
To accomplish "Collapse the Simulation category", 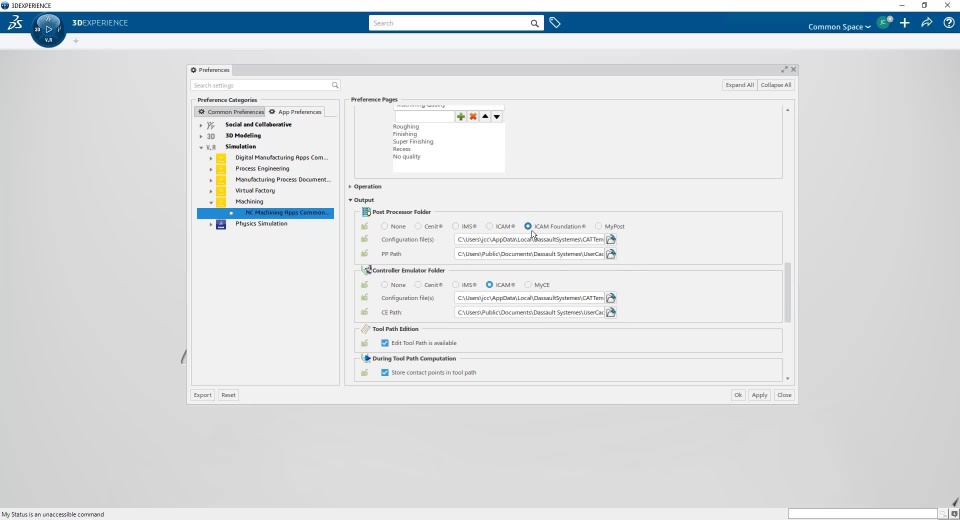I will (201, 147).
